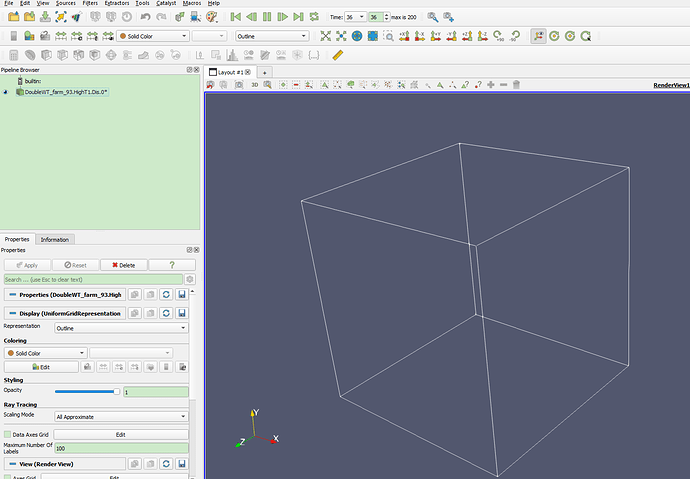Switch to the Information tab
Viewport: 690px width, 479px height.
54,239
